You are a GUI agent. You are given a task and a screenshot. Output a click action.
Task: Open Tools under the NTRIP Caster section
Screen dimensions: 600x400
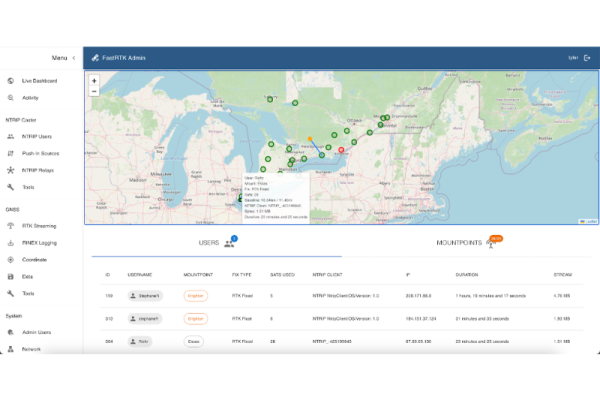(x=28, y=187)
